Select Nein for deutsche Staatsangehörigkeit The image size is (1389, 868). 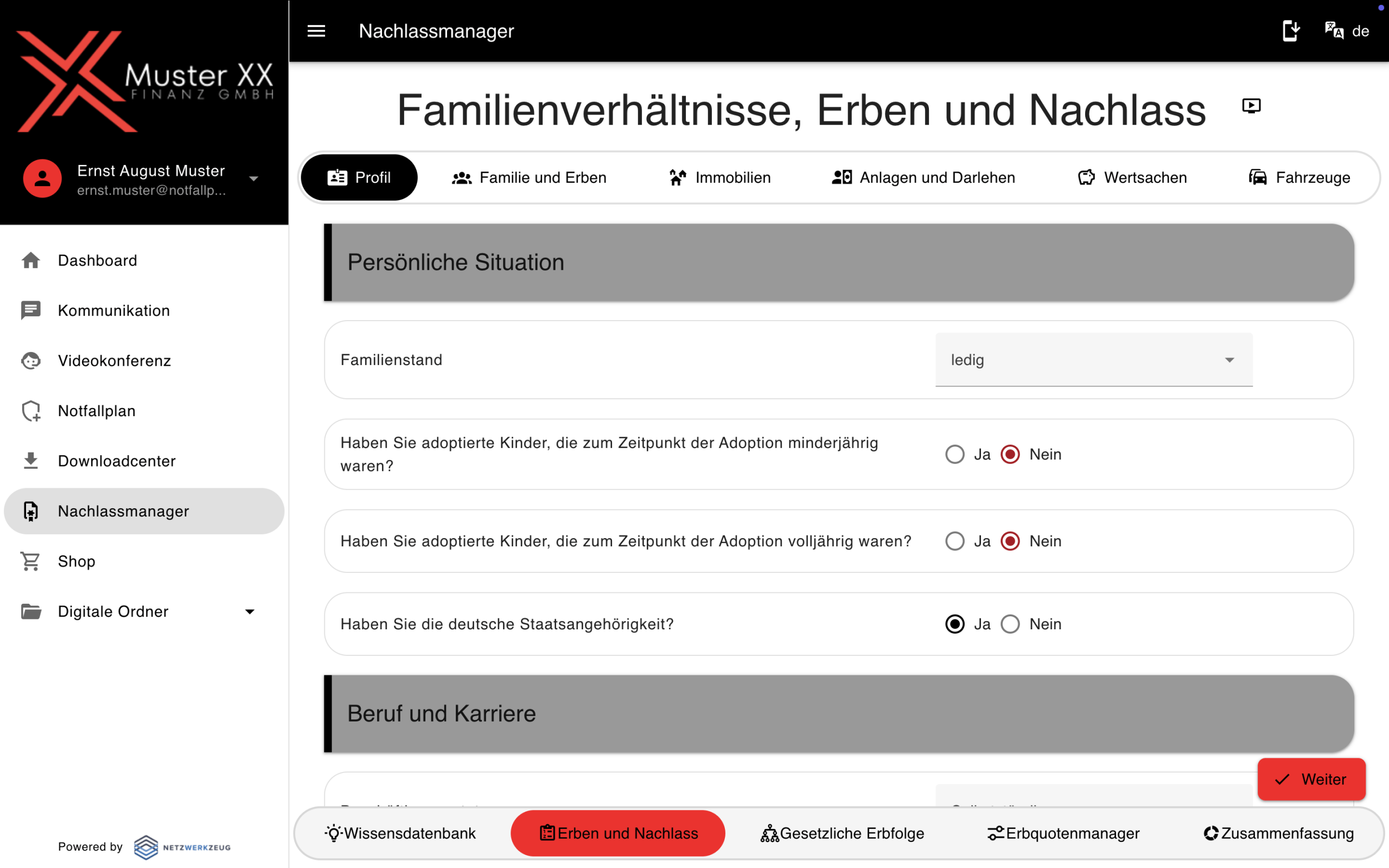(1010, 624)
